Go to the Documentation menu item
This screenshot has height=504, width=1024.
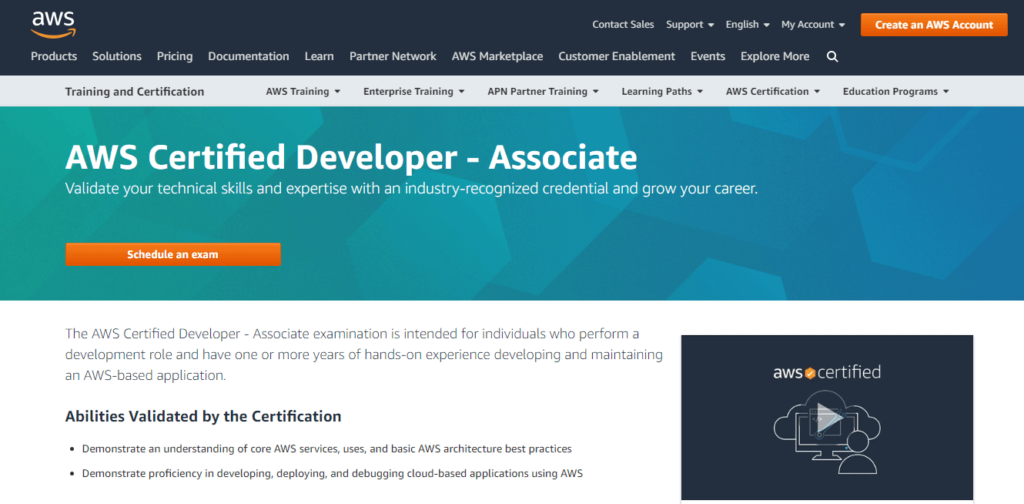[248, 57]
